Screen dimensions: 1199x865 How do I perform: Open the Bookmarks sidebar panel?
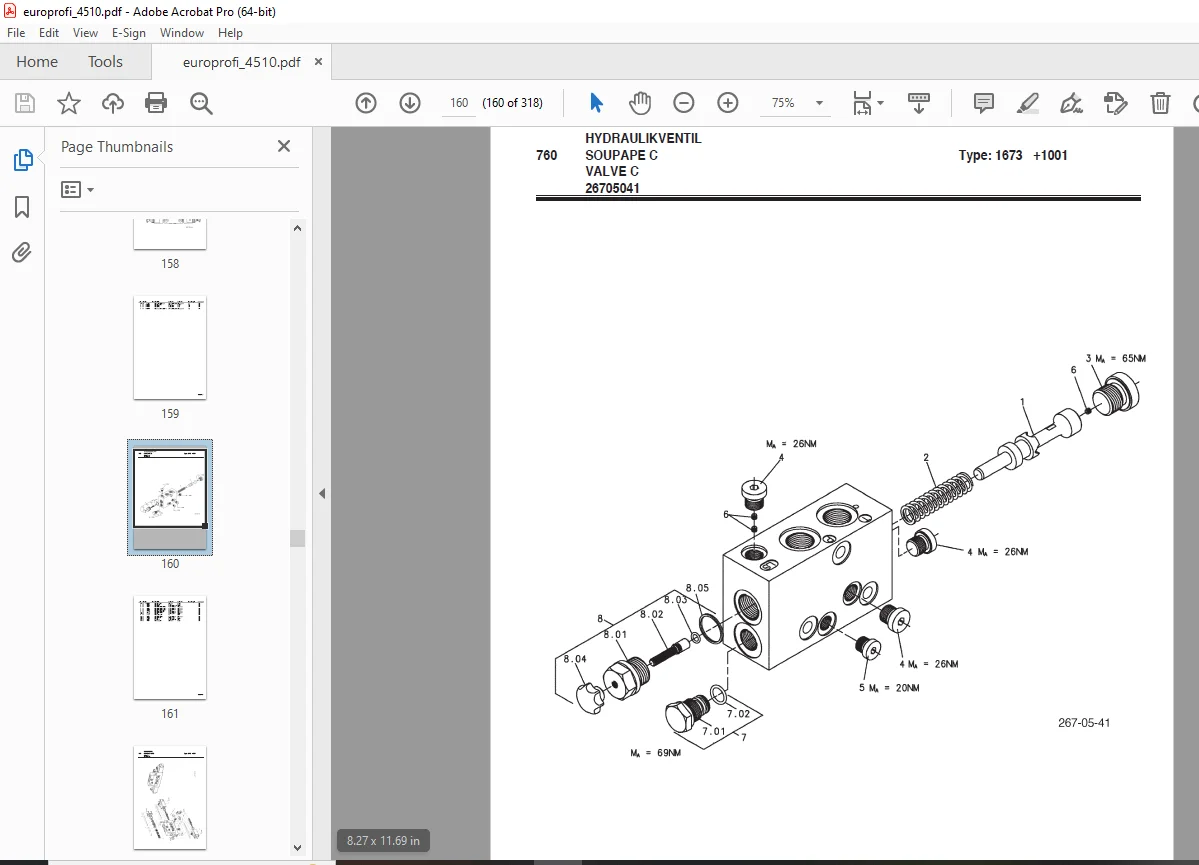click(x=22, y=206)
